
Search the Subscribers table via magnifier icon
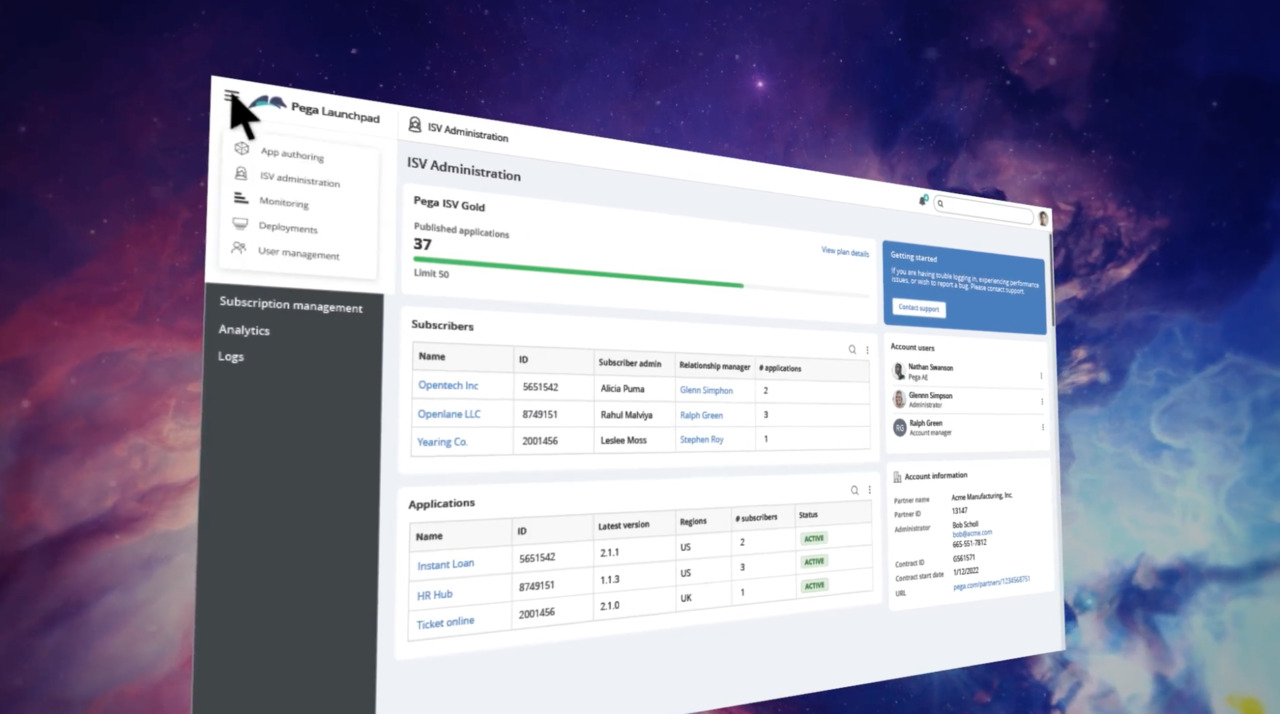click(x=852, y=350)
